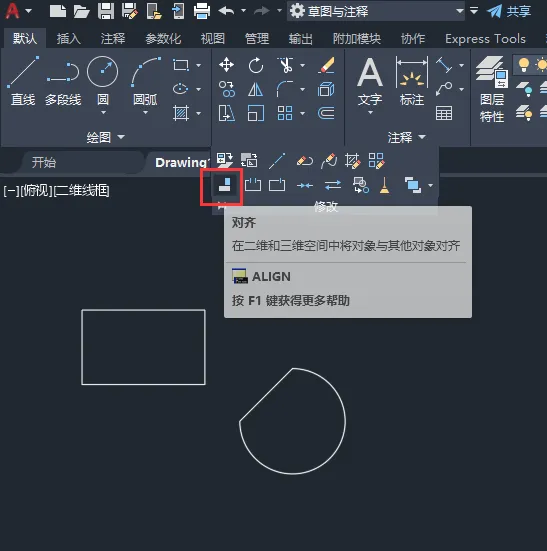The height and width of the screenshot is (551, 547).
Task: Switch to the Parametric (参数化) ribbon tab
Action: point(163,38)
